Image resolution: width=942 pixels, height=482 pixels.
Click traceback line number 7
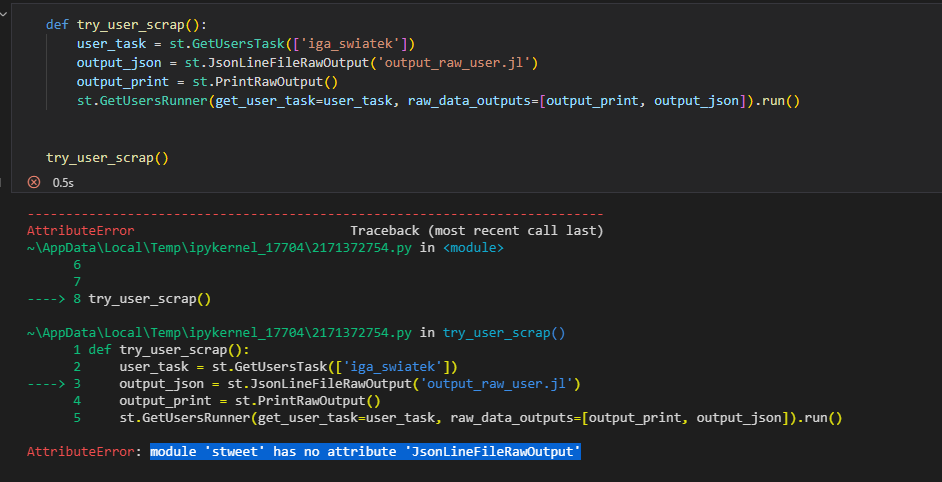[x=77, y=282]
